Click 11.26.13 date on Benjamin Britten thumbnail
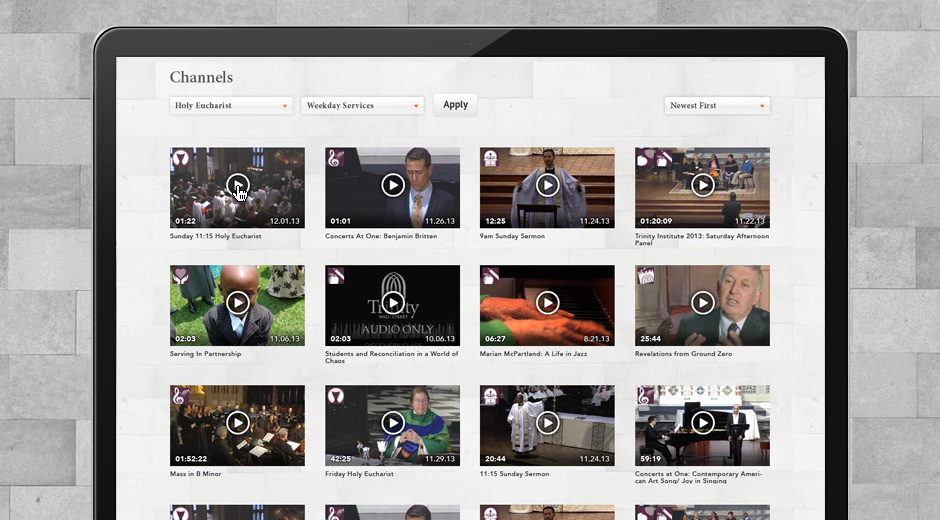Screen dimensions: 940x520 (x=439, y=221)
